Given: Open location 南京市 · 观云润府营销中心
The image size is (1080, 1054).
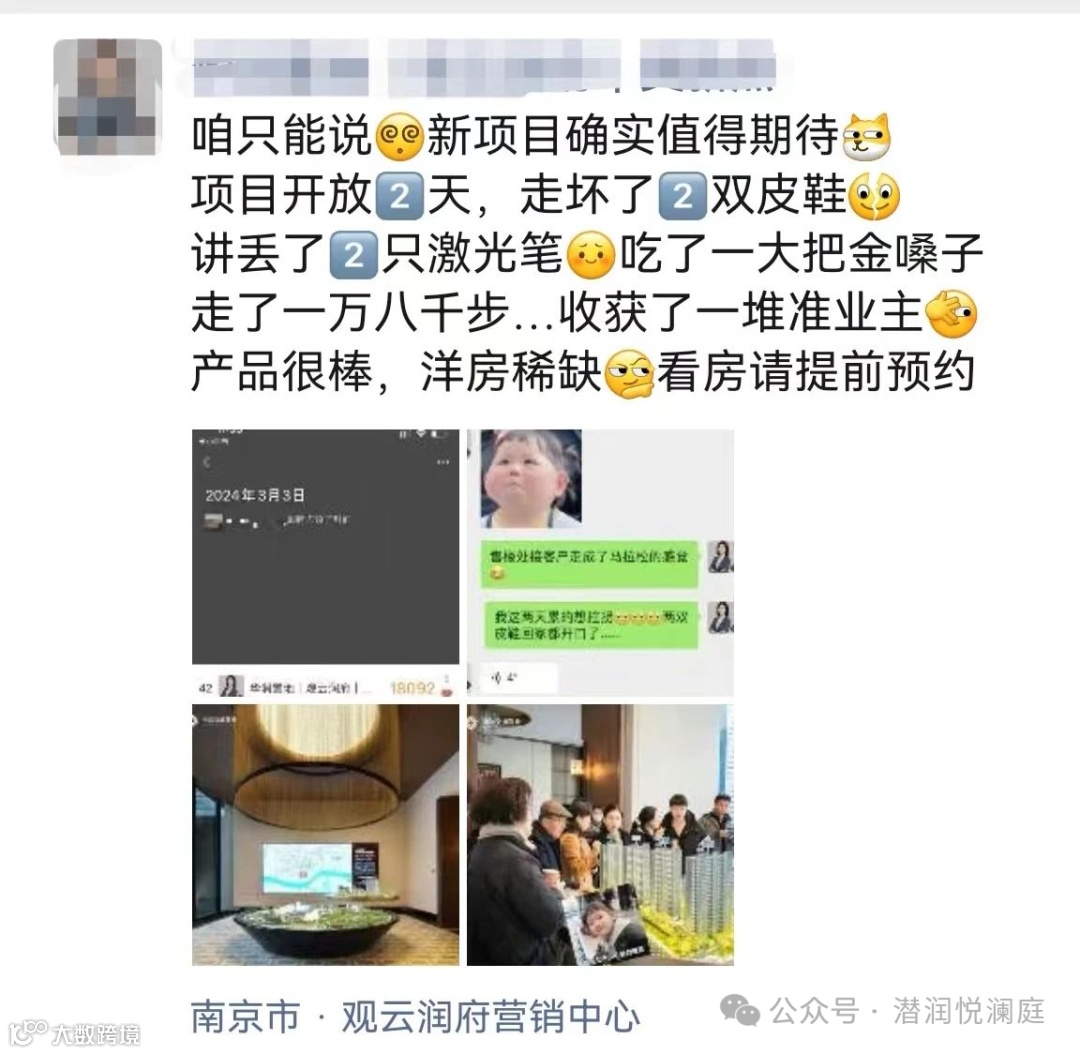Looking at the screenshot, I should click(415, 1015).
